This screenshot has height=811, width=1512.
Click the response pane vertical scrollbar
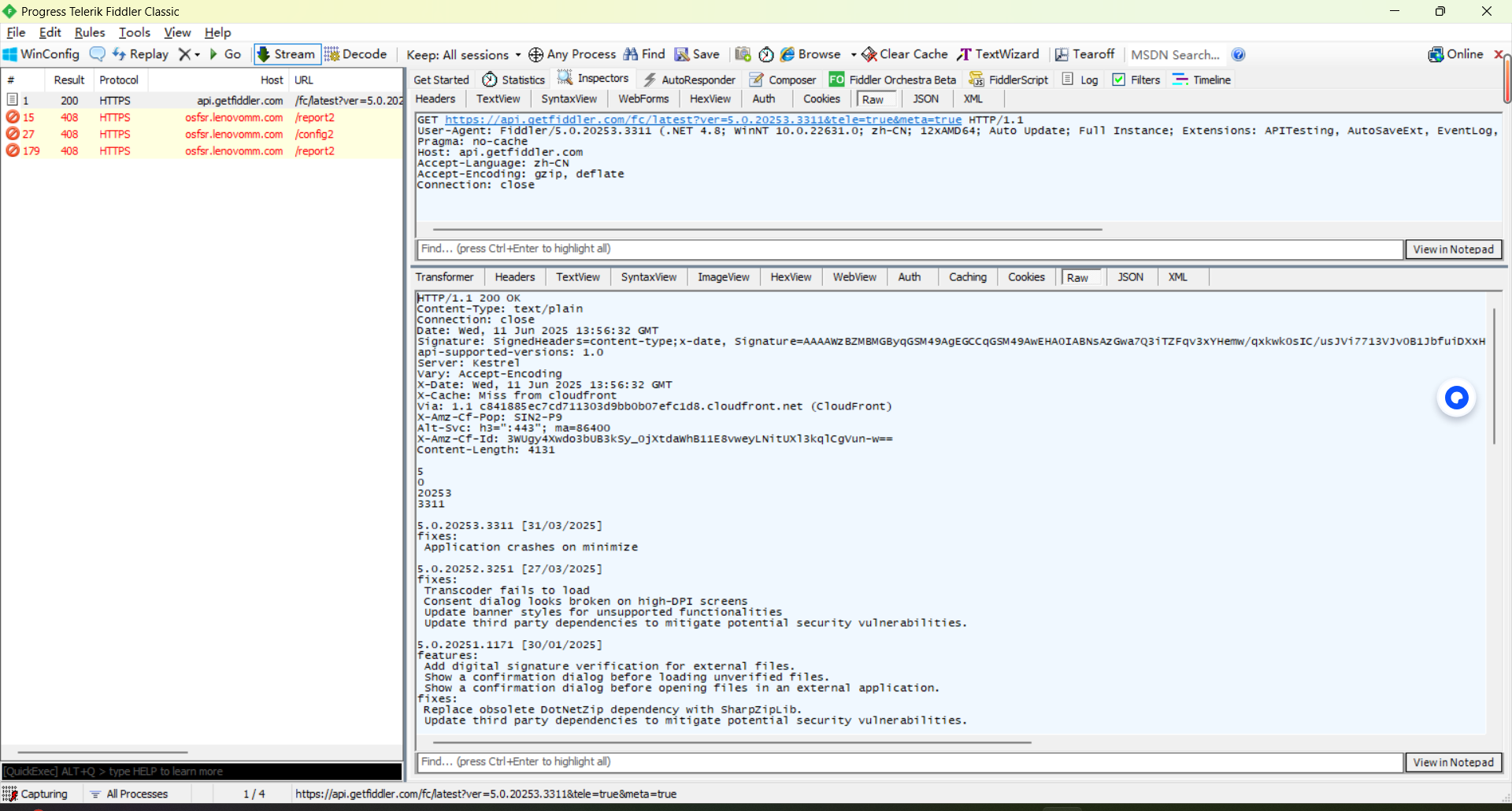(x=1494, y=376)
